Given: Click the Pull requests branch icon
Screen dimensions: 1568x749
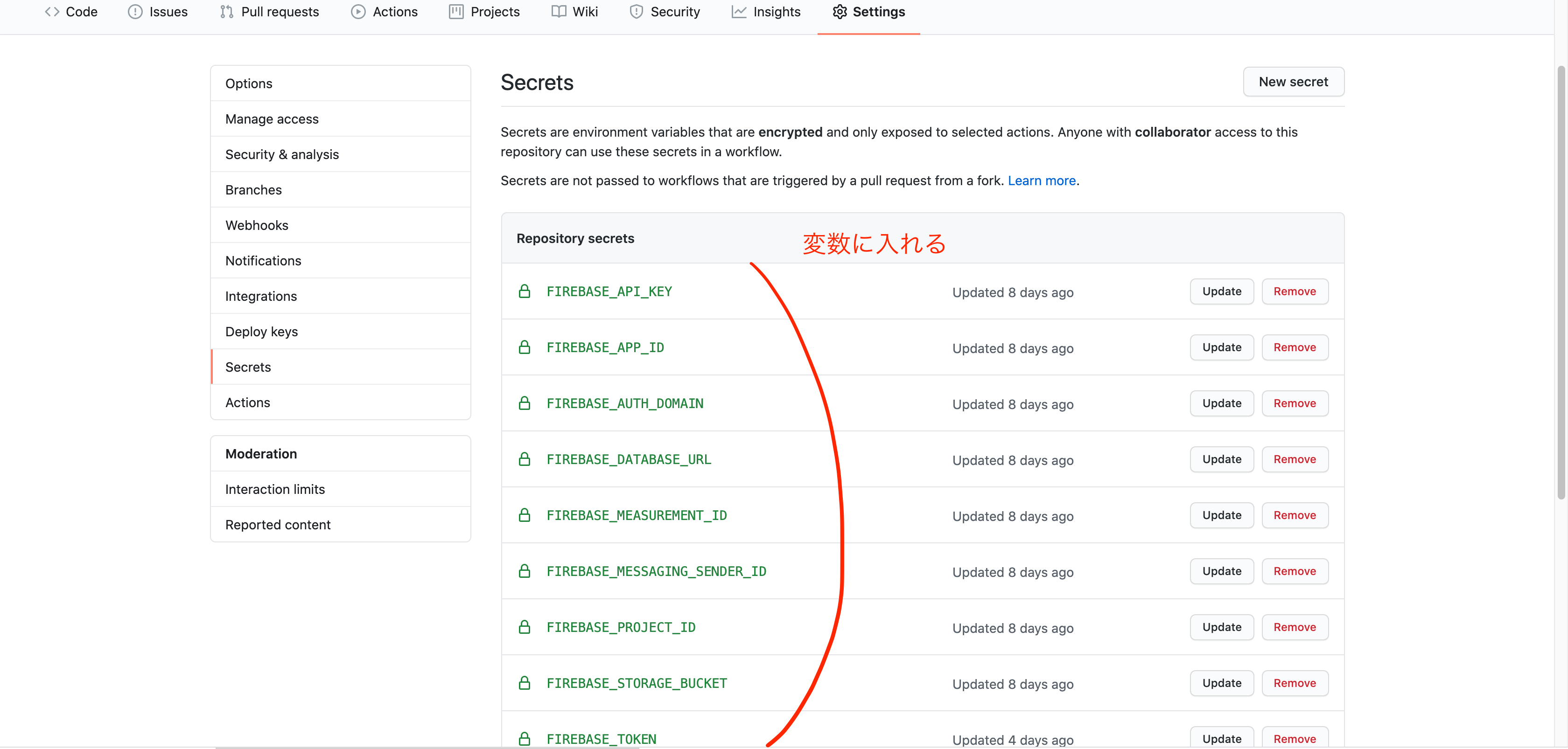Looking at the screenshot, I should click(226, 12).
